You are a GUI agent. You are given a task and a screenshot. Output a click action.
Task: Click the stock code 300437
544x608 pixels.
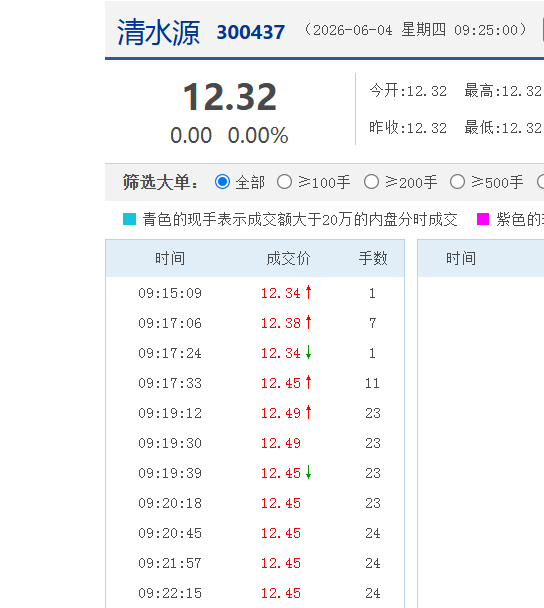(250, 32)
